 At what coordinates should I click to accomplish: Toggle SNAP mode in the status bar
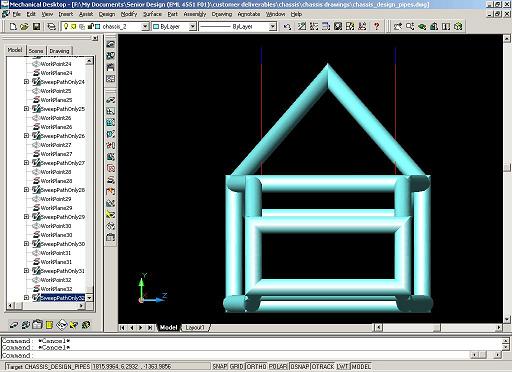(x=220, y=366)
